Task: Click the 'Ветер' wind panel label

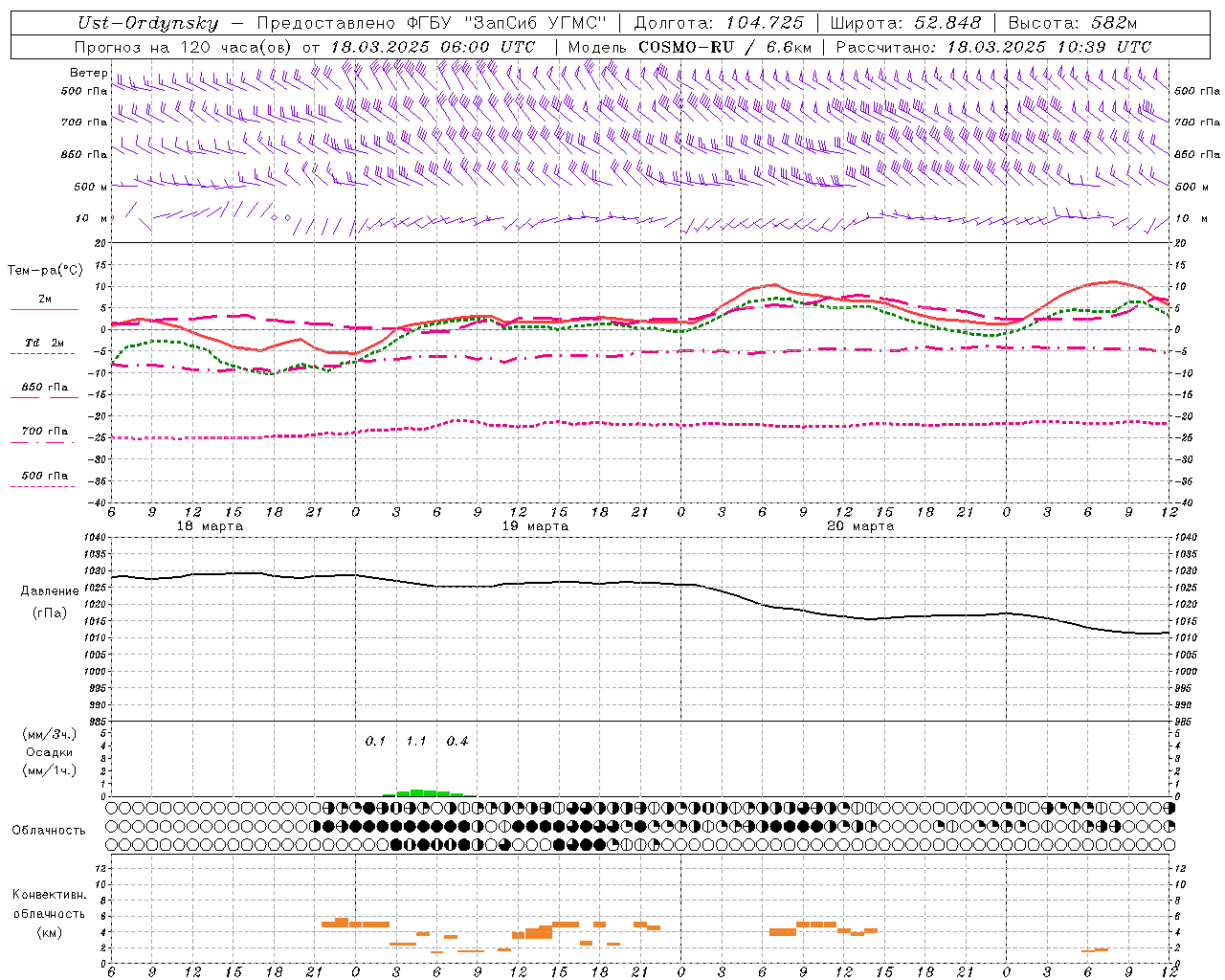Action: click(x=88, y=73)
